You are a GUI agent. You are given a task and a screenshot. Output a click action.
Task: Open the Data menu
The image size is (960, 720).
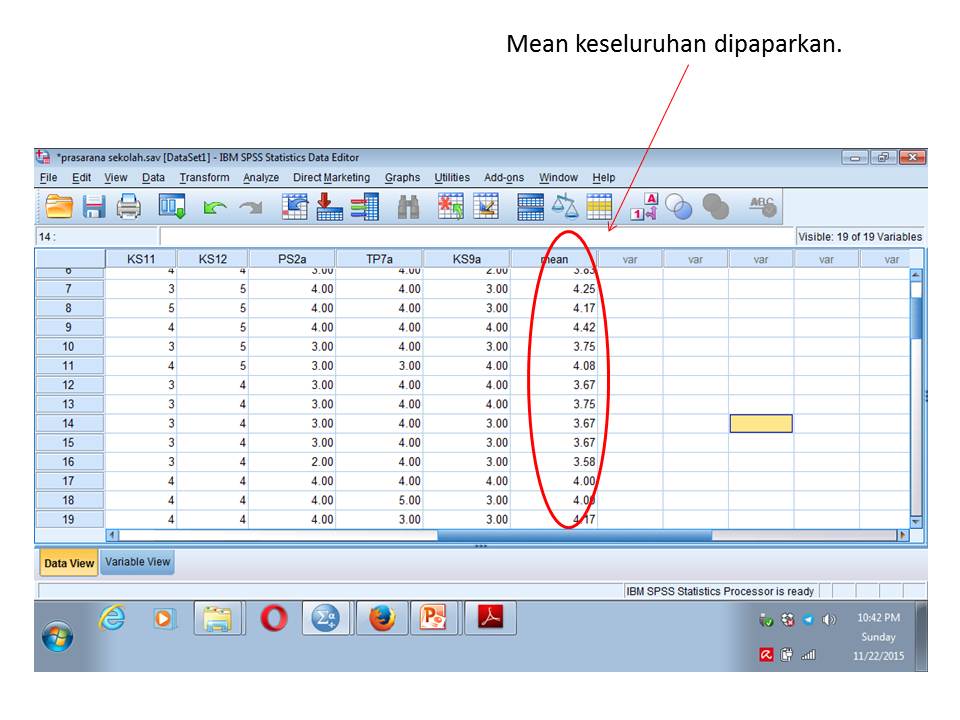[x=153, y=178]
